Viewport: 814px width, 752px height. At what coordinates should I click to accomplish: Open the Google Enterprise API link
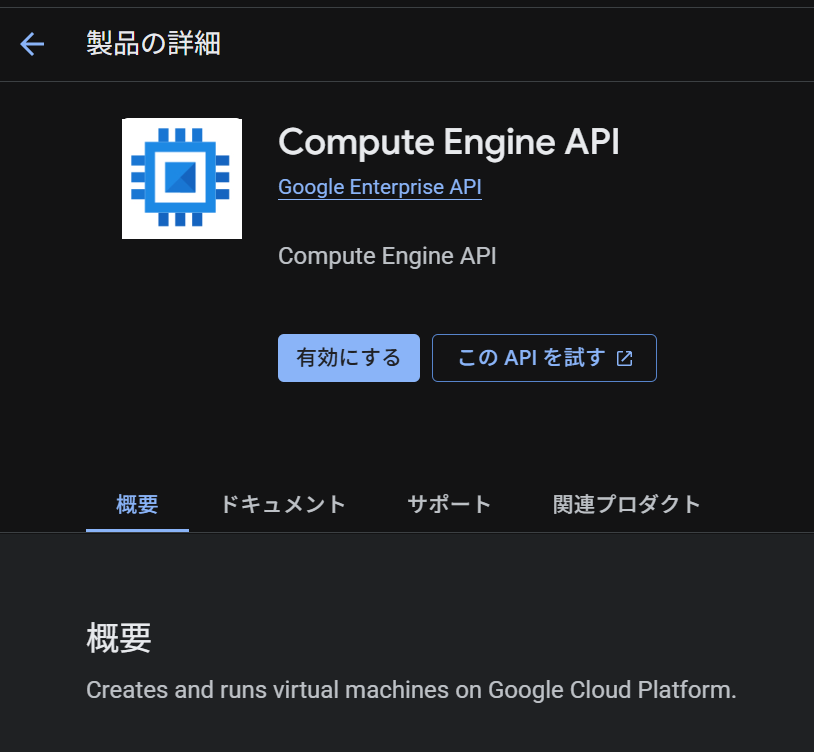tap(380, 187)
